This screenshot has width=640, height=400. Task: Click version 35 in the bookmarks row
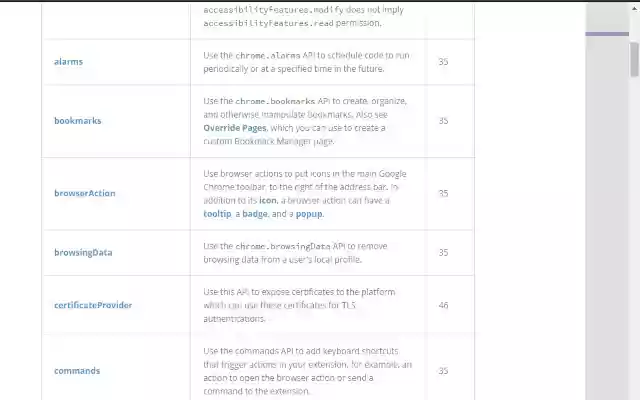(x=443, y=121)
